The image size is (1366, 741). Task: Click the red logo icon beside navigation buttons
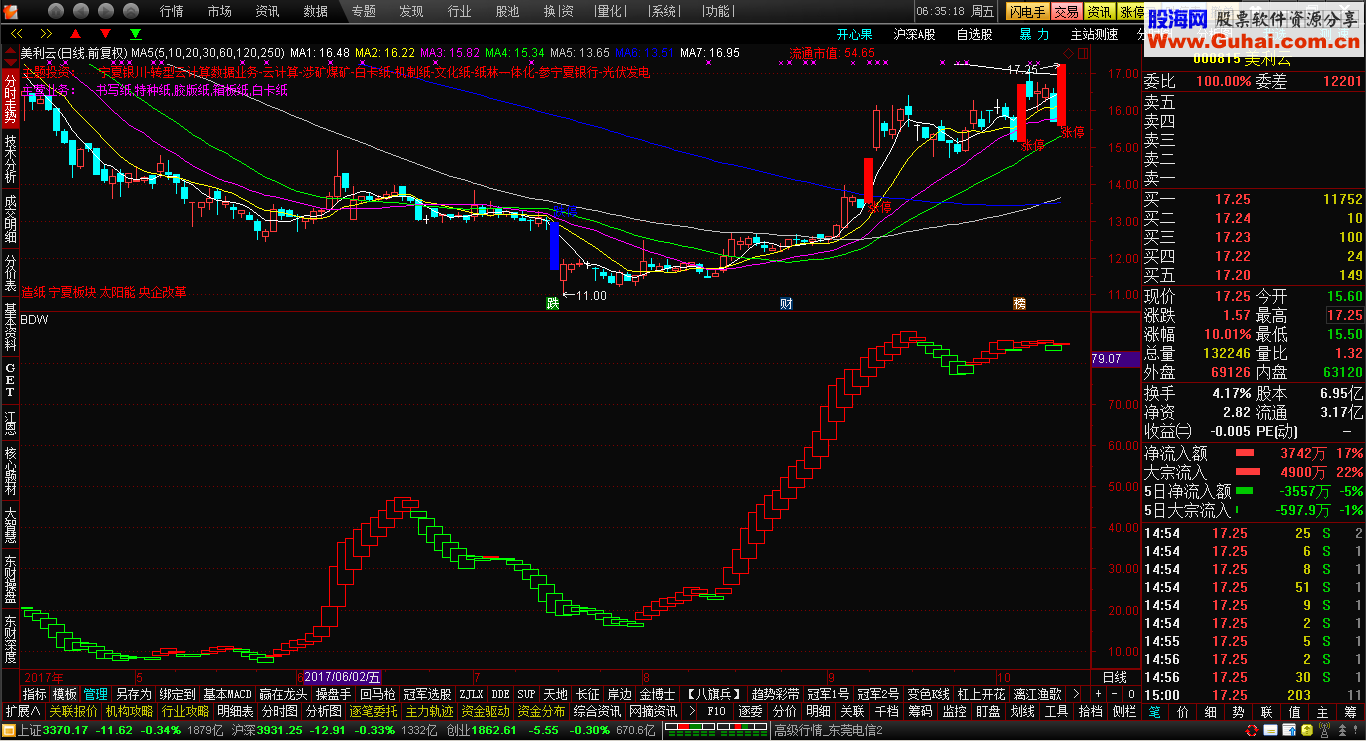click(13, 11)
